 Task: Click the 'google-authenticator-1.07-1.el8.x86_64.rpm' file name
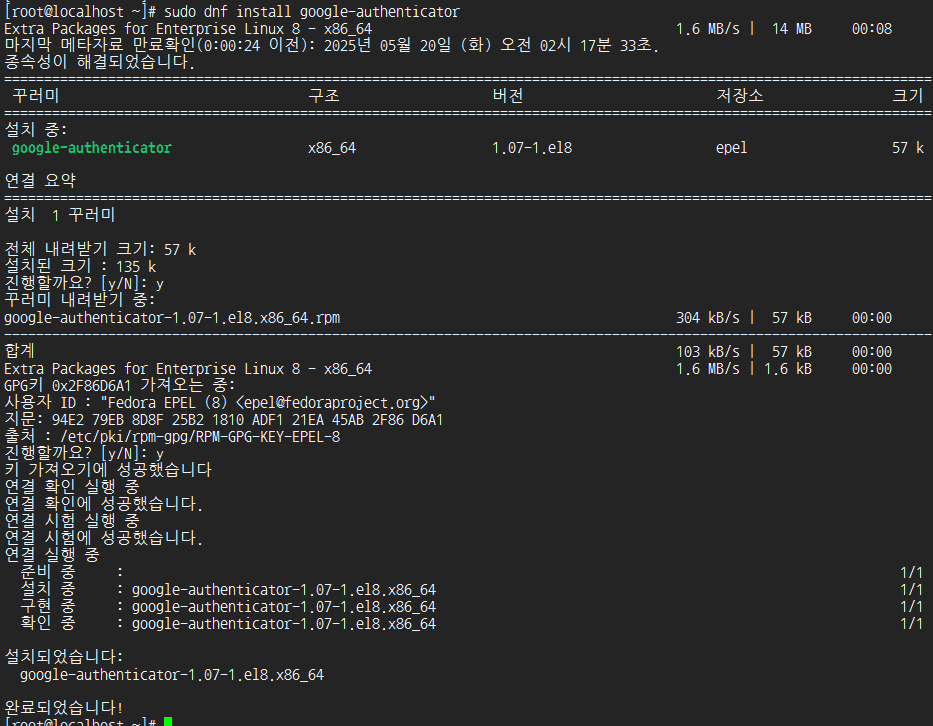pos(172,318)
